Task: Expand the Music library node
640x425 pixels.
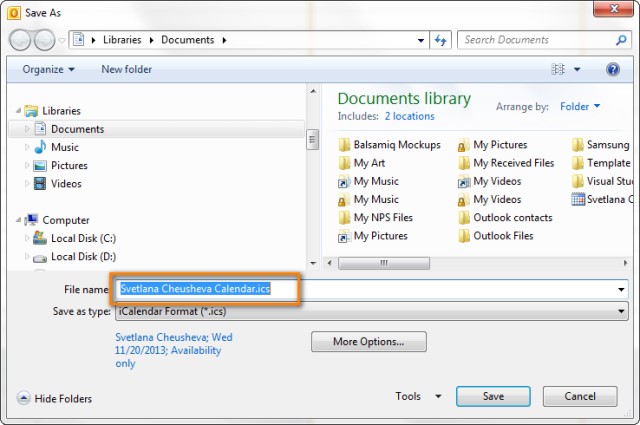Action: pos(27,147)
